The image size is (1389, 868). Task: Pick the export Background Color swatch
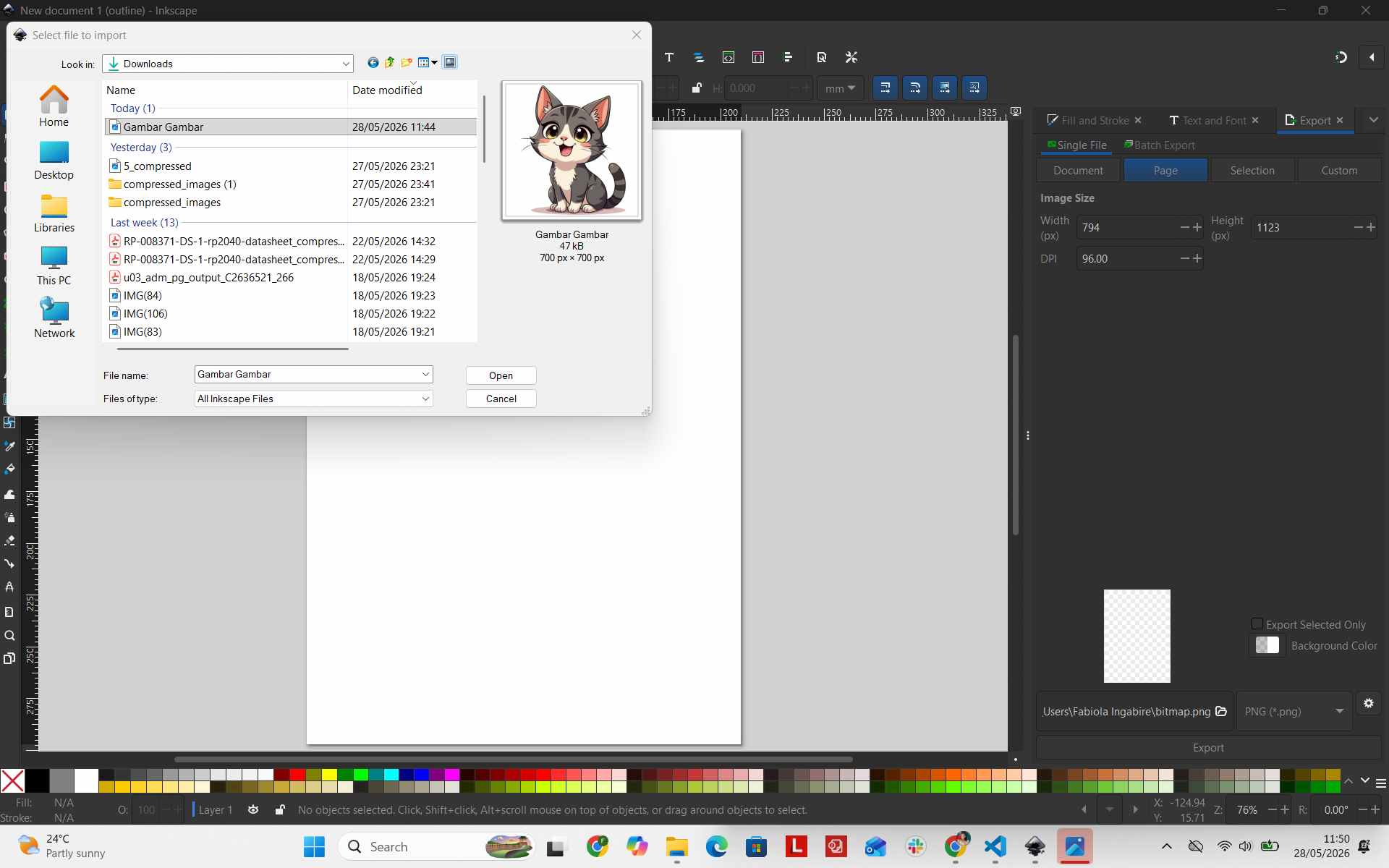pos(1267,645)
